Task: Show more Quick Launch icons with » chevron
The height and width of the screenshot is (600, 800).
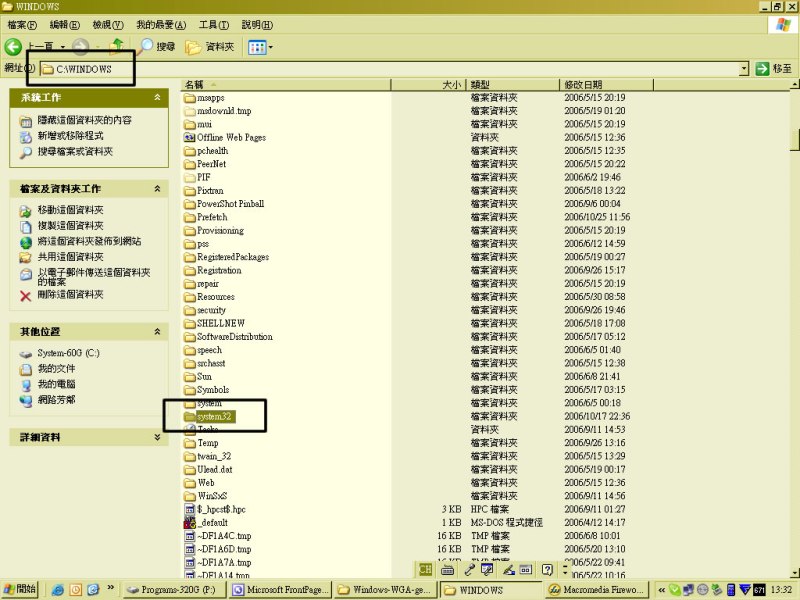Action: (x=111, y=588)
